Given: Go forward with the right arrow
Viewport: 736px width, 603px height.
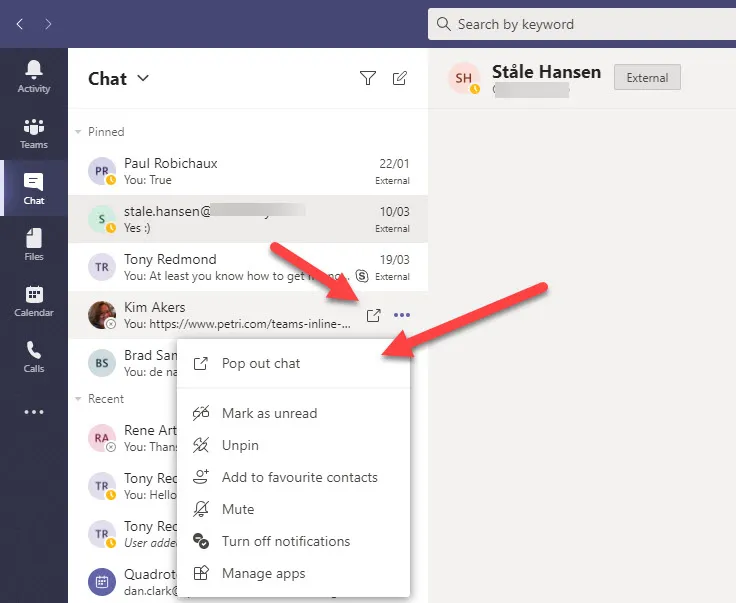Looking at the screenshot, I should (48, 24).
